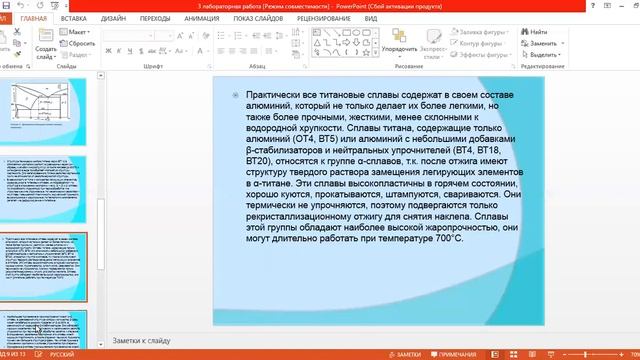Click the zoom in plus button

pyautogui.click(x=621, y=355)
